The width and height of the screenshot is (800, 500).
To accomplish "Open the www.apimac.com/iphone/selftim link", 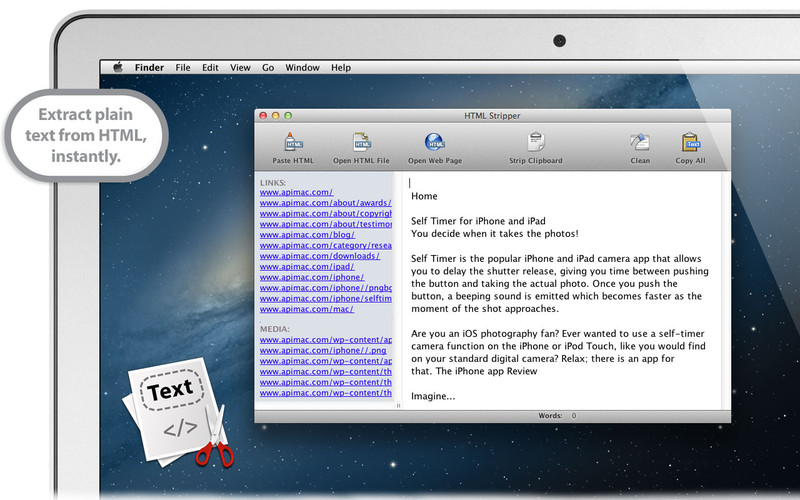I will 326,299.
